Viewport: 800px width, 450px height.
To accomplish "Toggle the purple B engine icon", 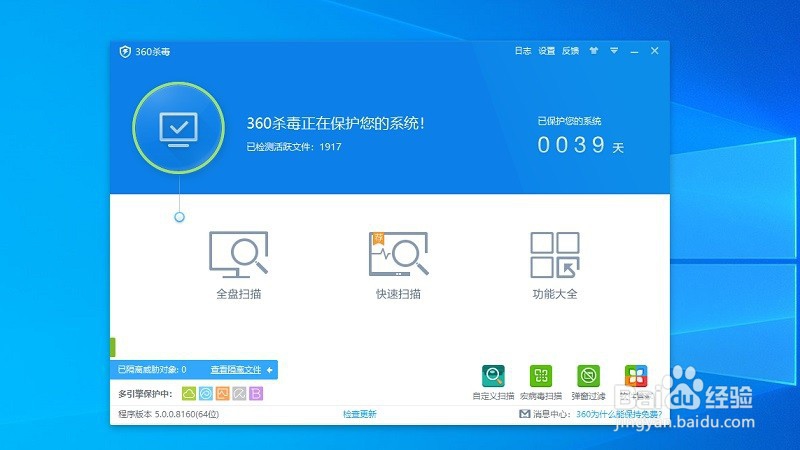I will click(x=256, y=393).
